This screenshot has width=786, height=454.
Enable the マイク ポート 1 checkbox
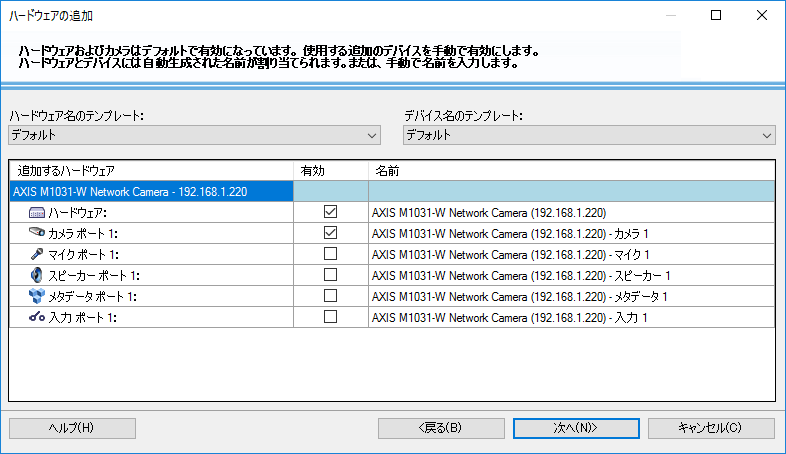330,254
